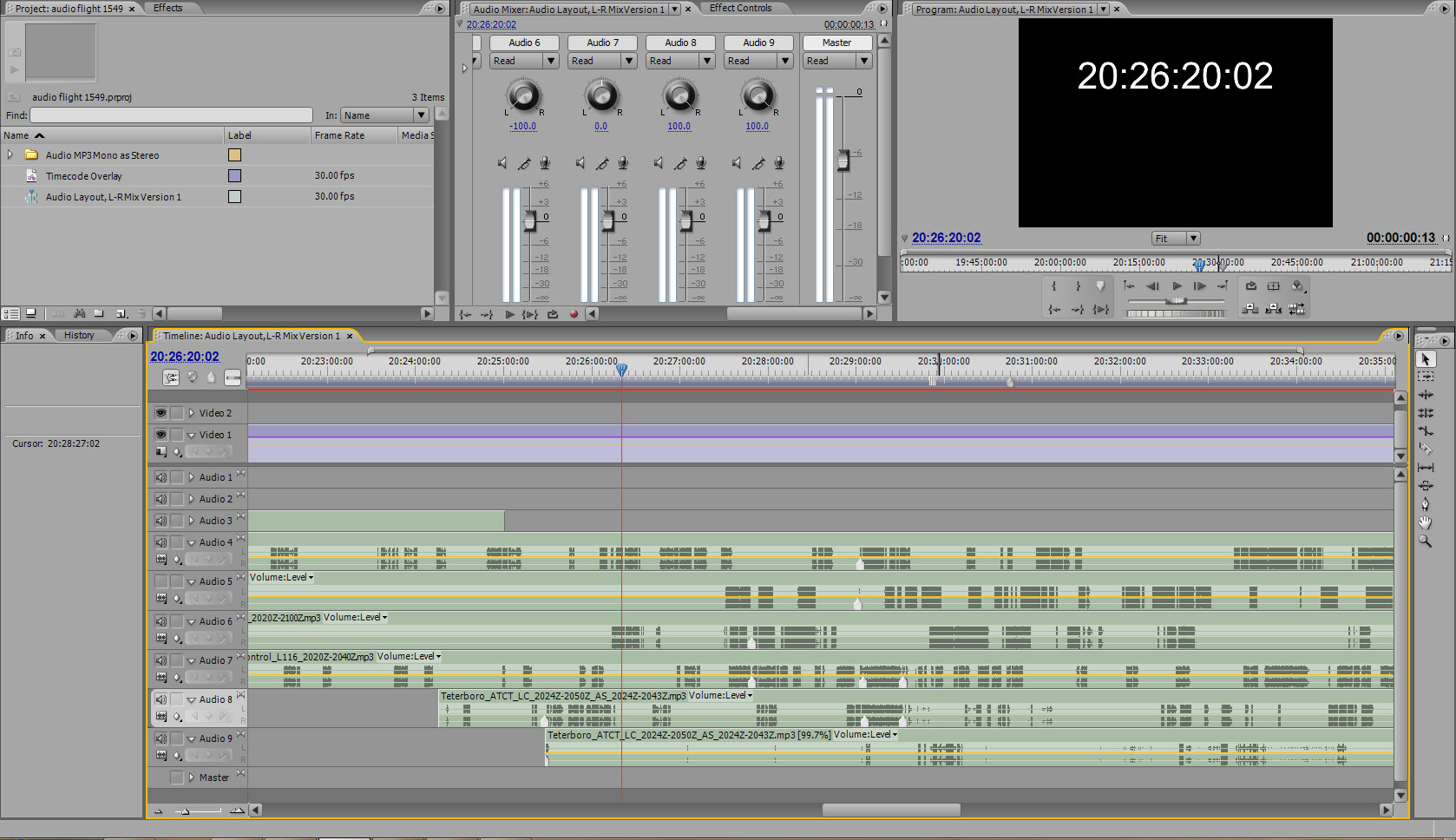Viewport: 1456px width, 840px height.
Task: Select the Hand tool
Action: coord(1425,522)
